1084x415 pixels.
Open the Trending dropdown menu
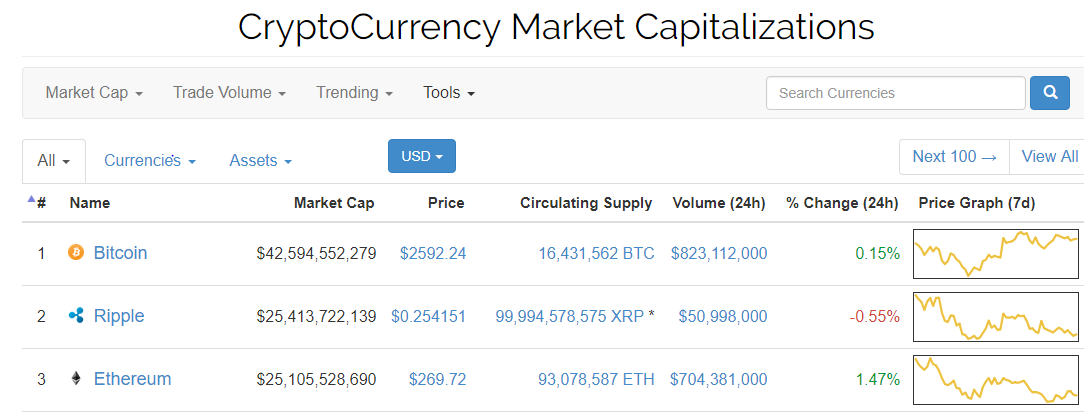(355, 93)
